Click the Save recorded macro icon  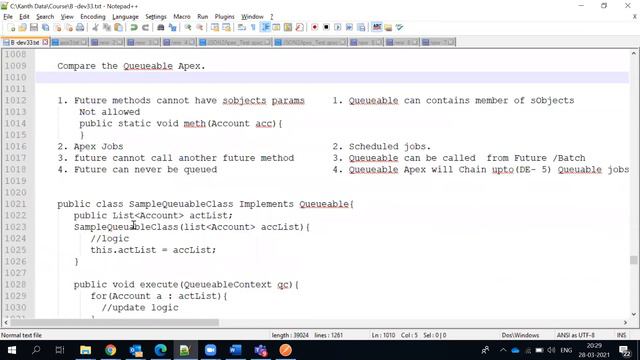click(361, 27)
